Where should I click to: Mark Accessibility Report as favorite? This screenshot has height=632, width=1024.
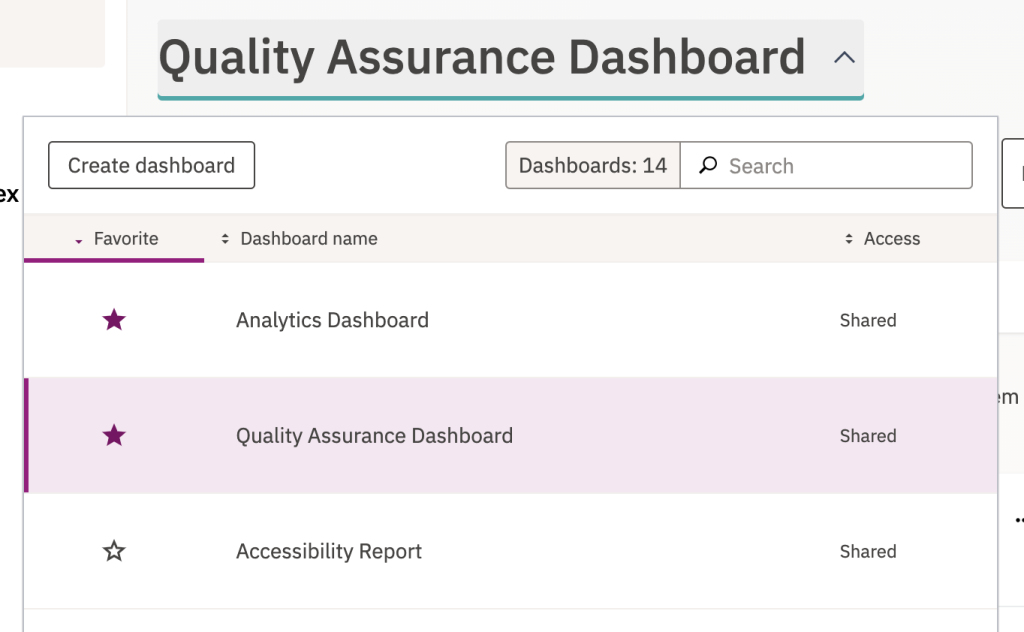(x=114, y=551)
